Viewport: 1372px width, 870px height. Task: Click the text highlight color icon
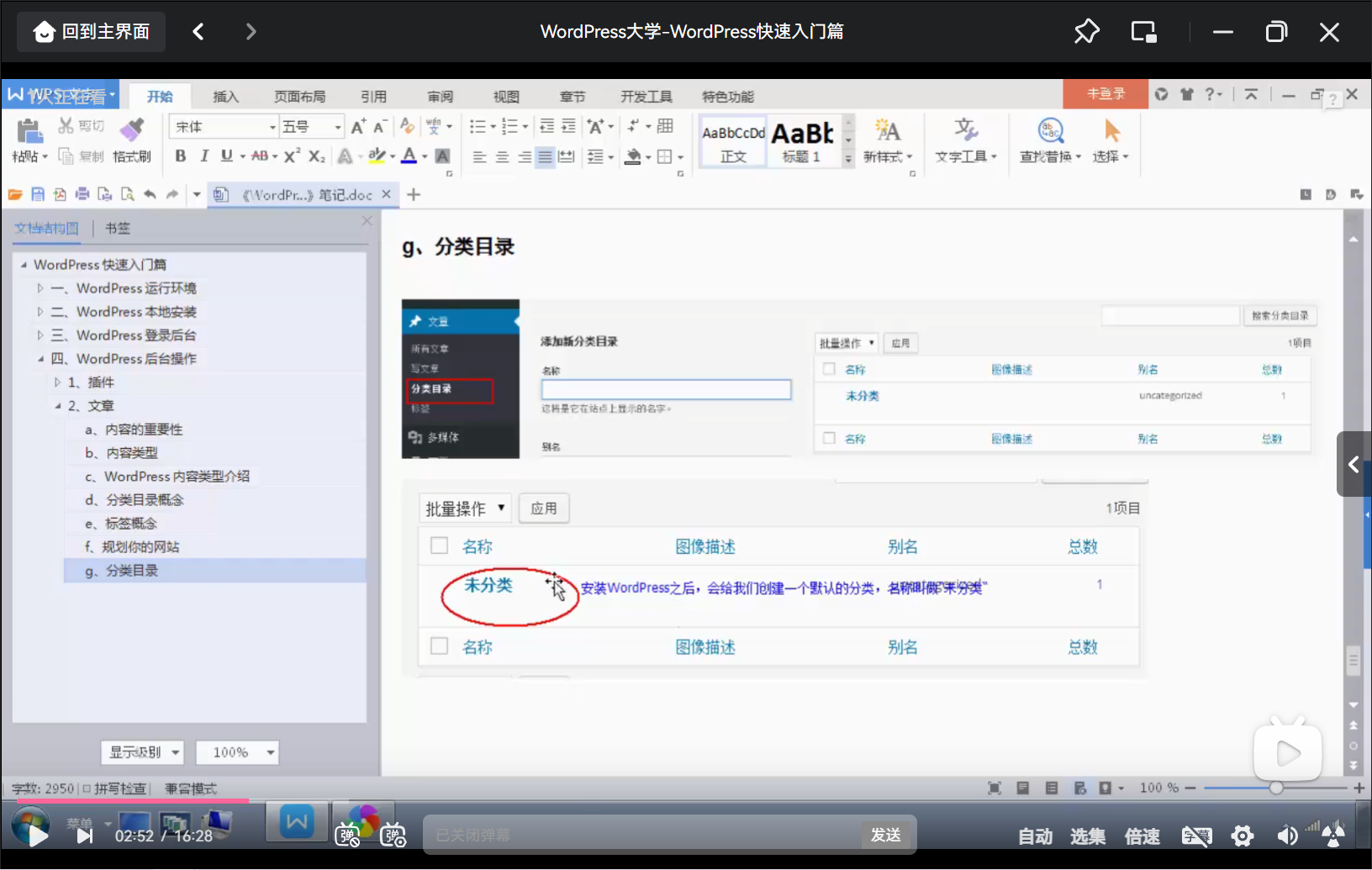click(x=377, y=156)
